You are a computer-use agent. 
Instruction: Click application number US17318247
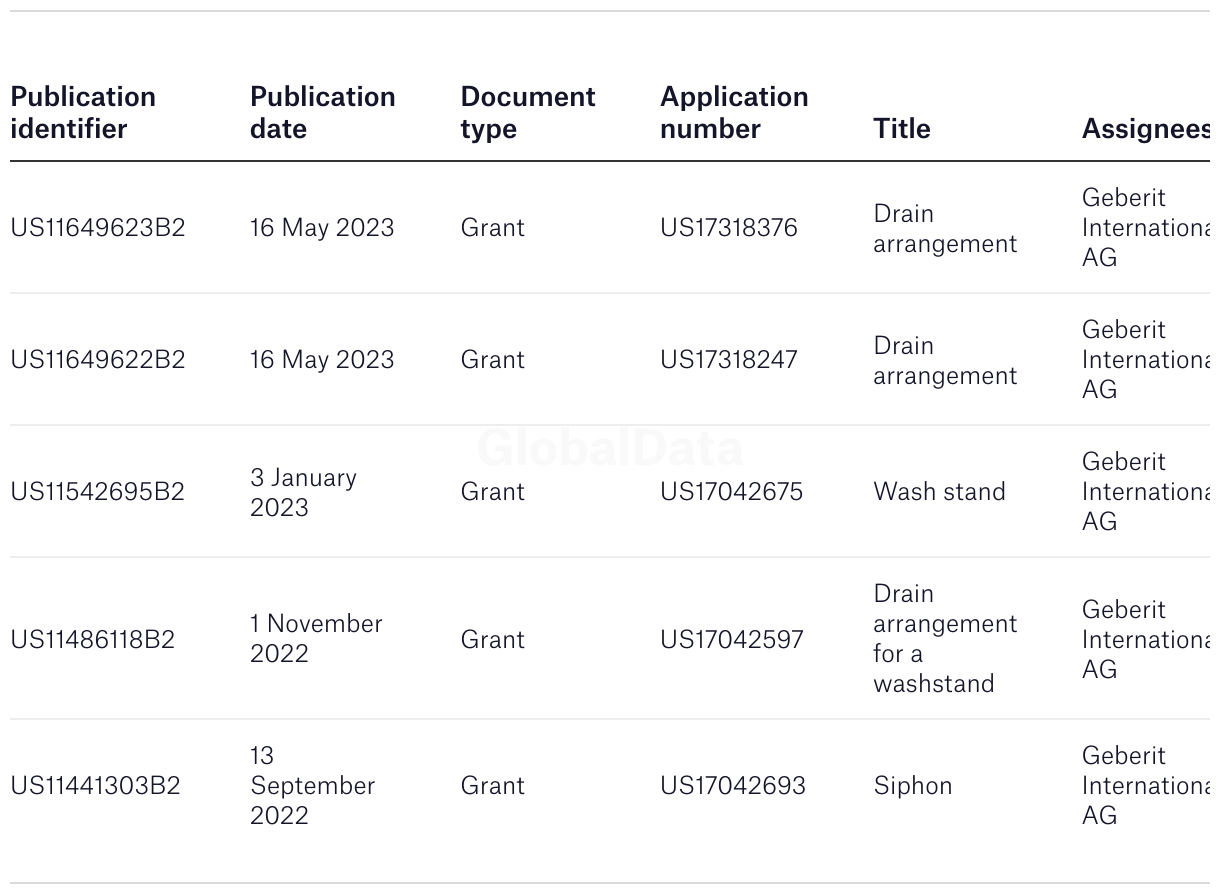coord(729,360)
